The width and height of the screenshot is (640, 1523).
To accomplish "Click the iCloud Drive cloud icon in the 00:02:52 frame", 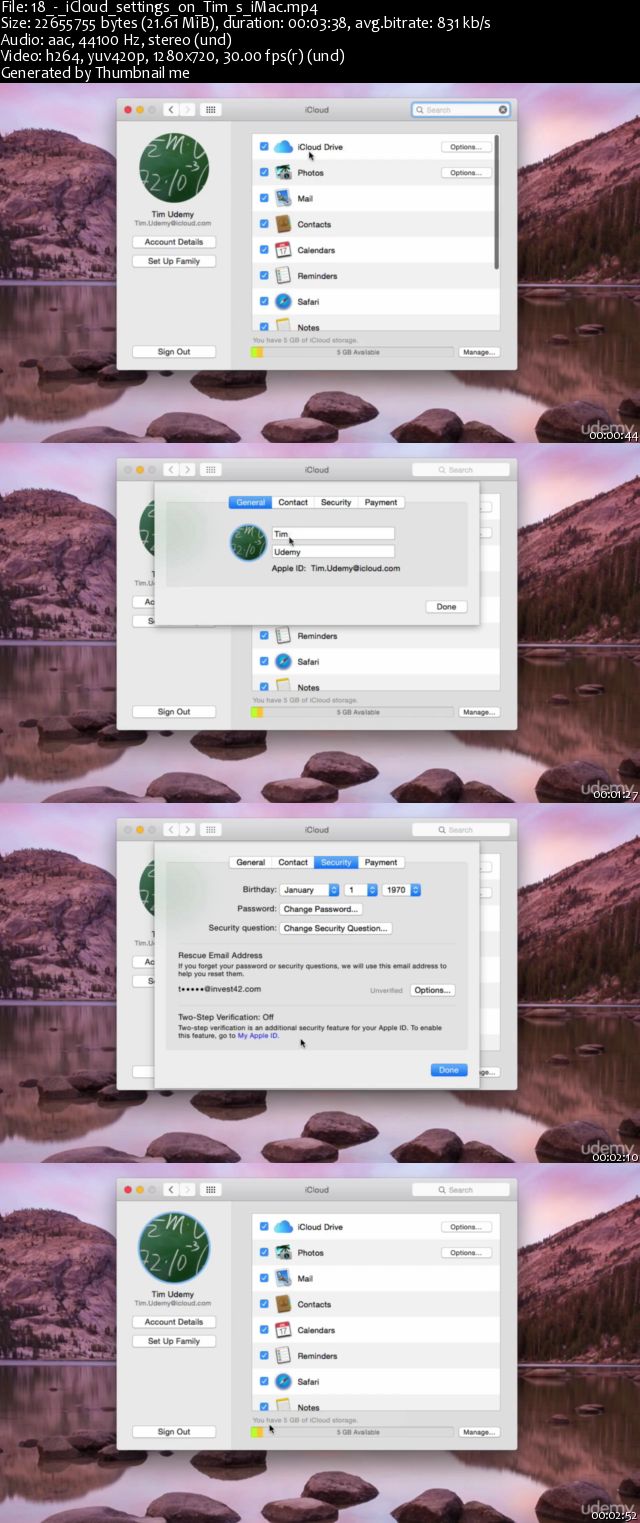I will [283, 1227].
